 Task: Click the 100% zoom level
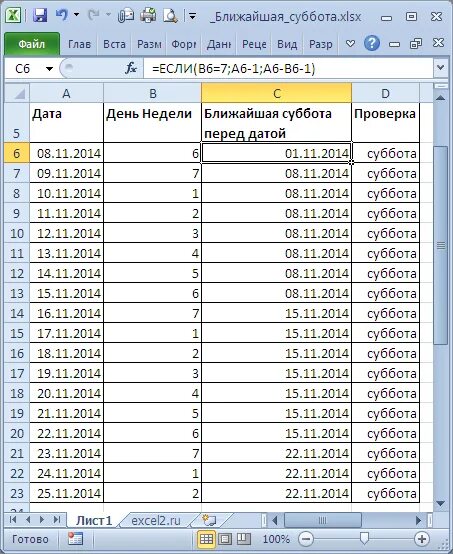pos(276,540)
